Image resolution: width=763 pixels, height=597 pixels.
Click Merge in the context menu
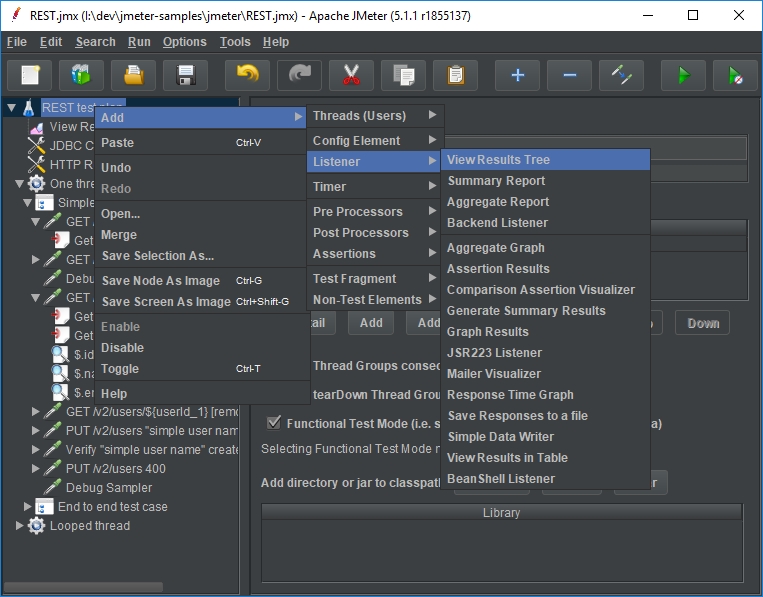coord(202,235)
